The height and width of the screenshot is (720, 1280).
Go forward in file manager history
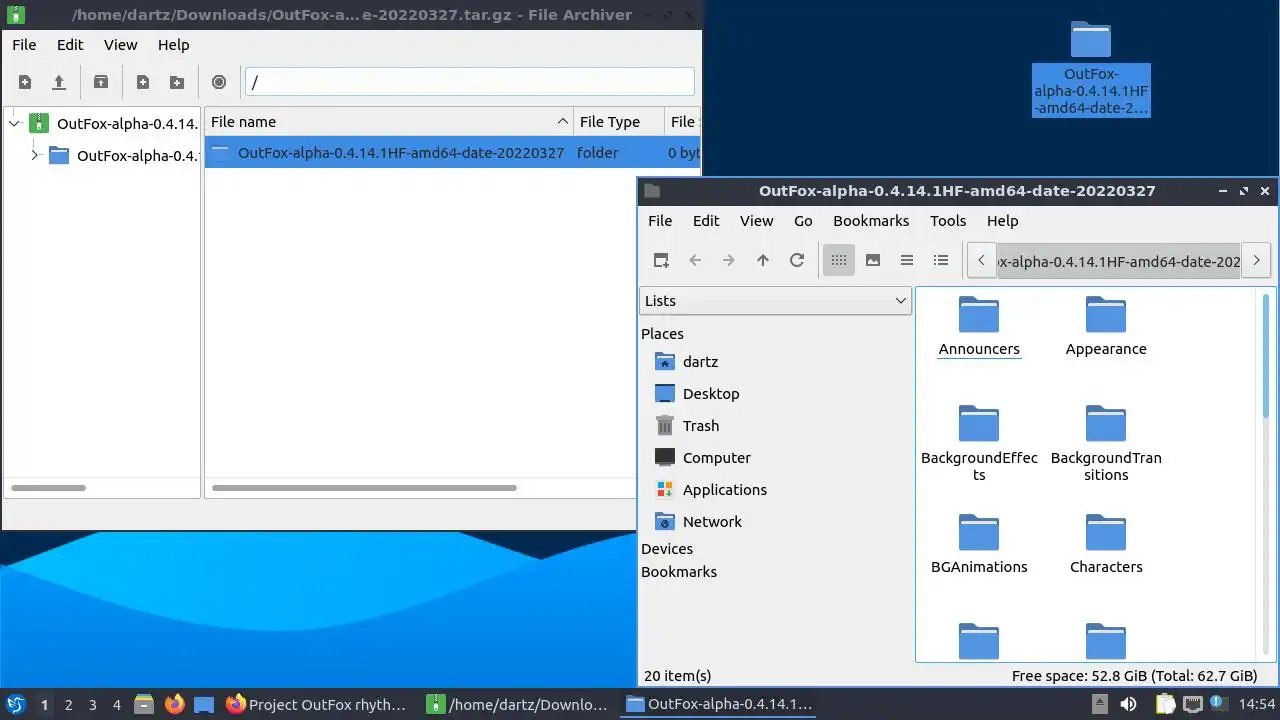[x=729, y=260]
